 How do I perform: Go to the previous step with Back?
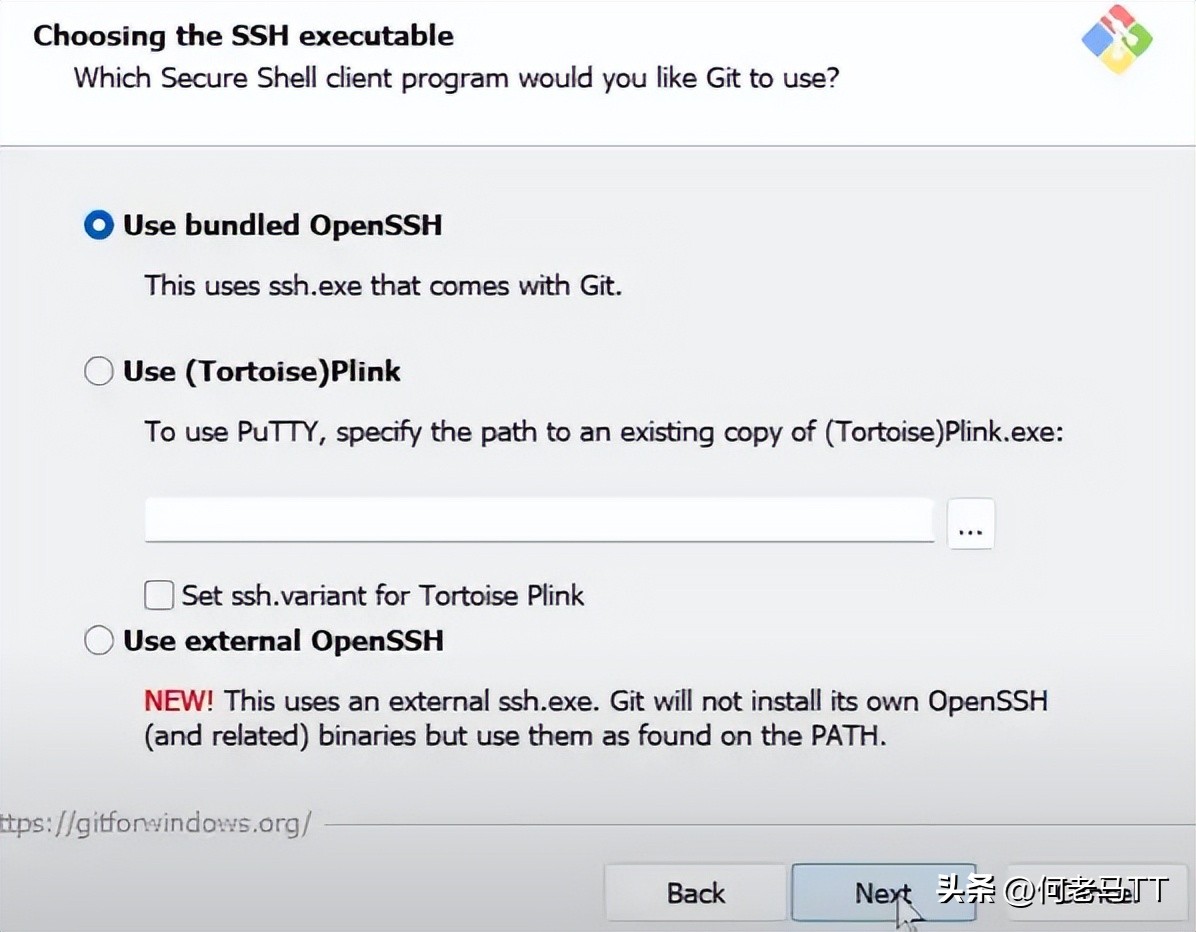(x=695, y=893)
